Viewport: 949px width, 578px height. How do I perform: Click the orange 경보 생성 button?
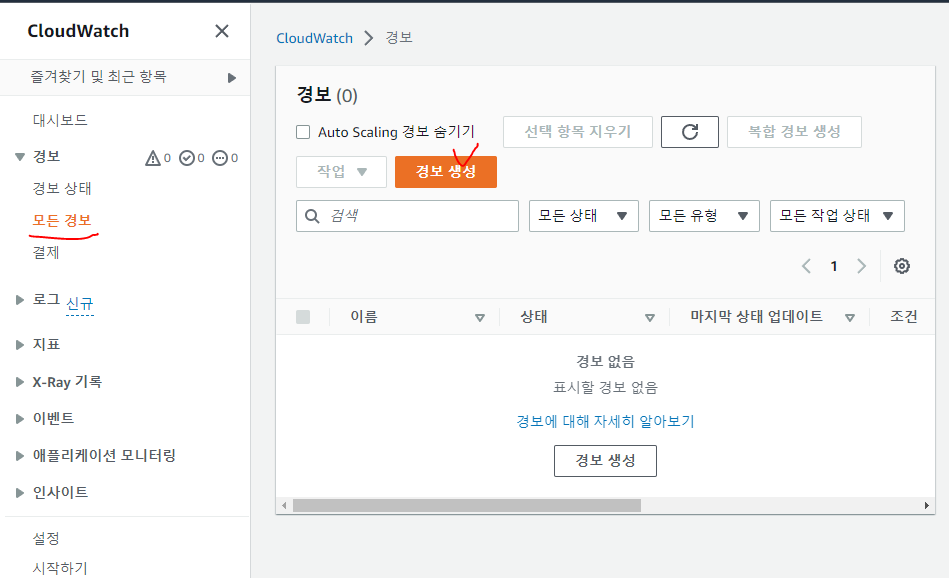pyautogui.click(x=446, y=172)
